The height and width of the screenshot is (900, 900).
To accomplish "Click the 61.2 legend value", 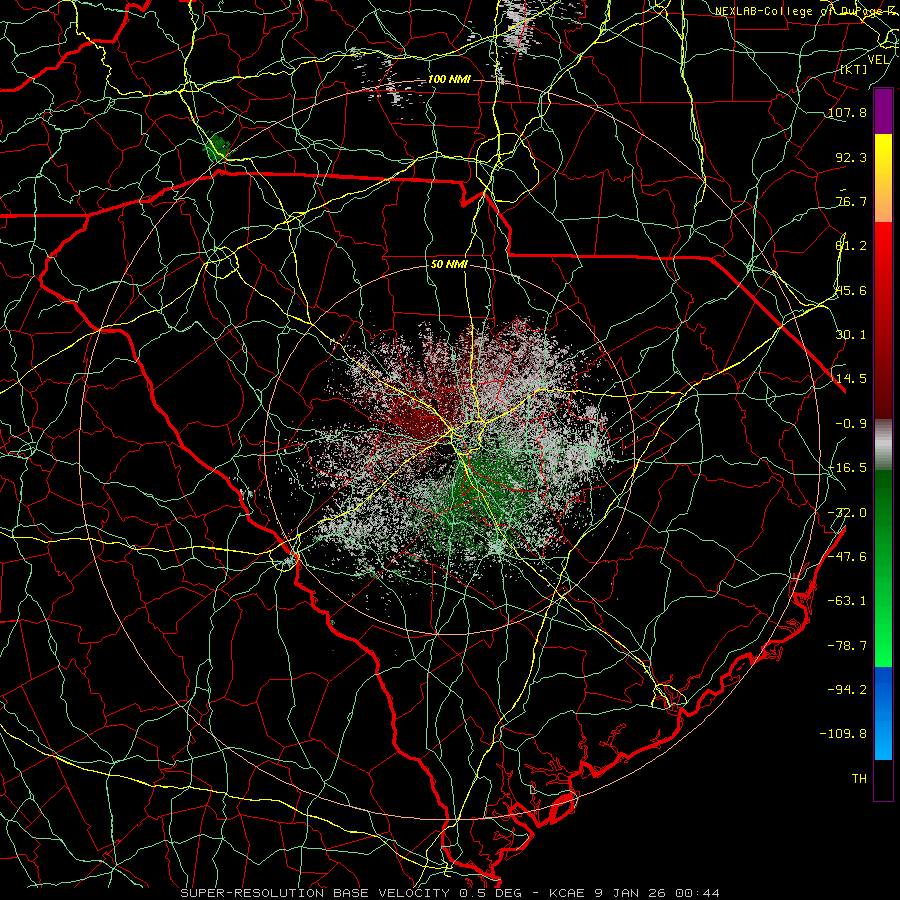I will point(851,245).
